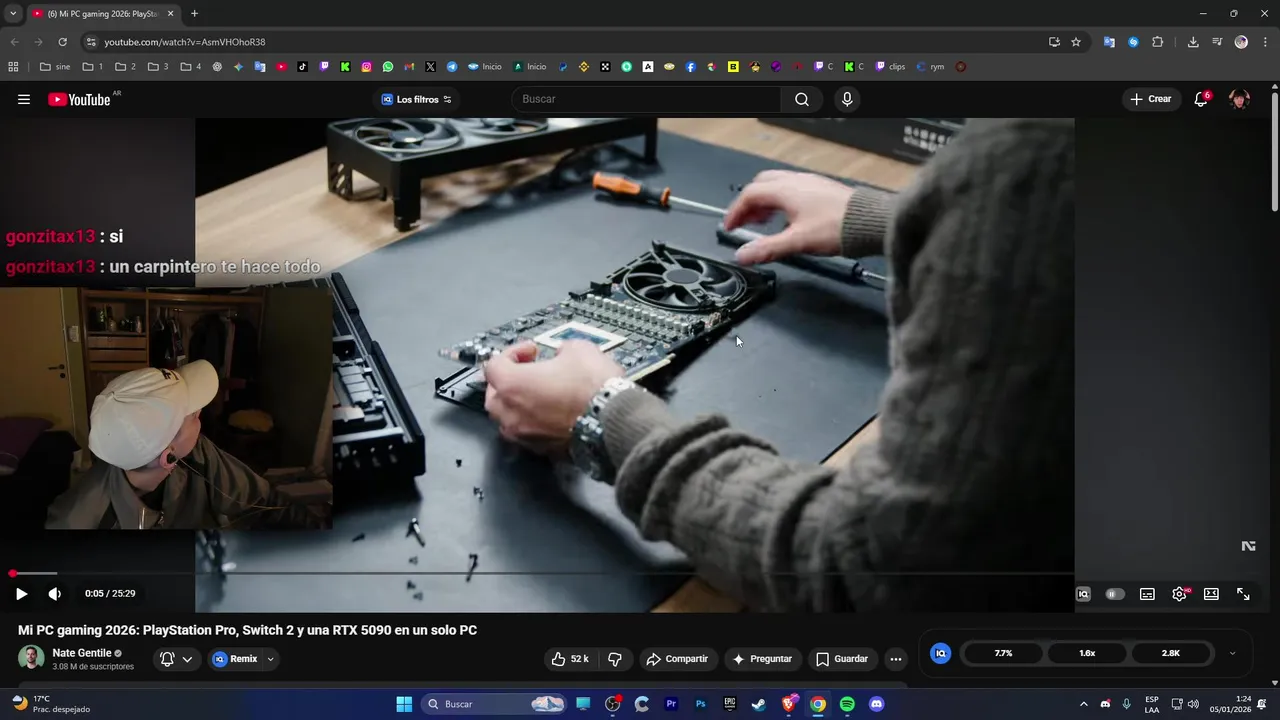
Task: Click the Remix button
Action: click(x=235, y=659)
